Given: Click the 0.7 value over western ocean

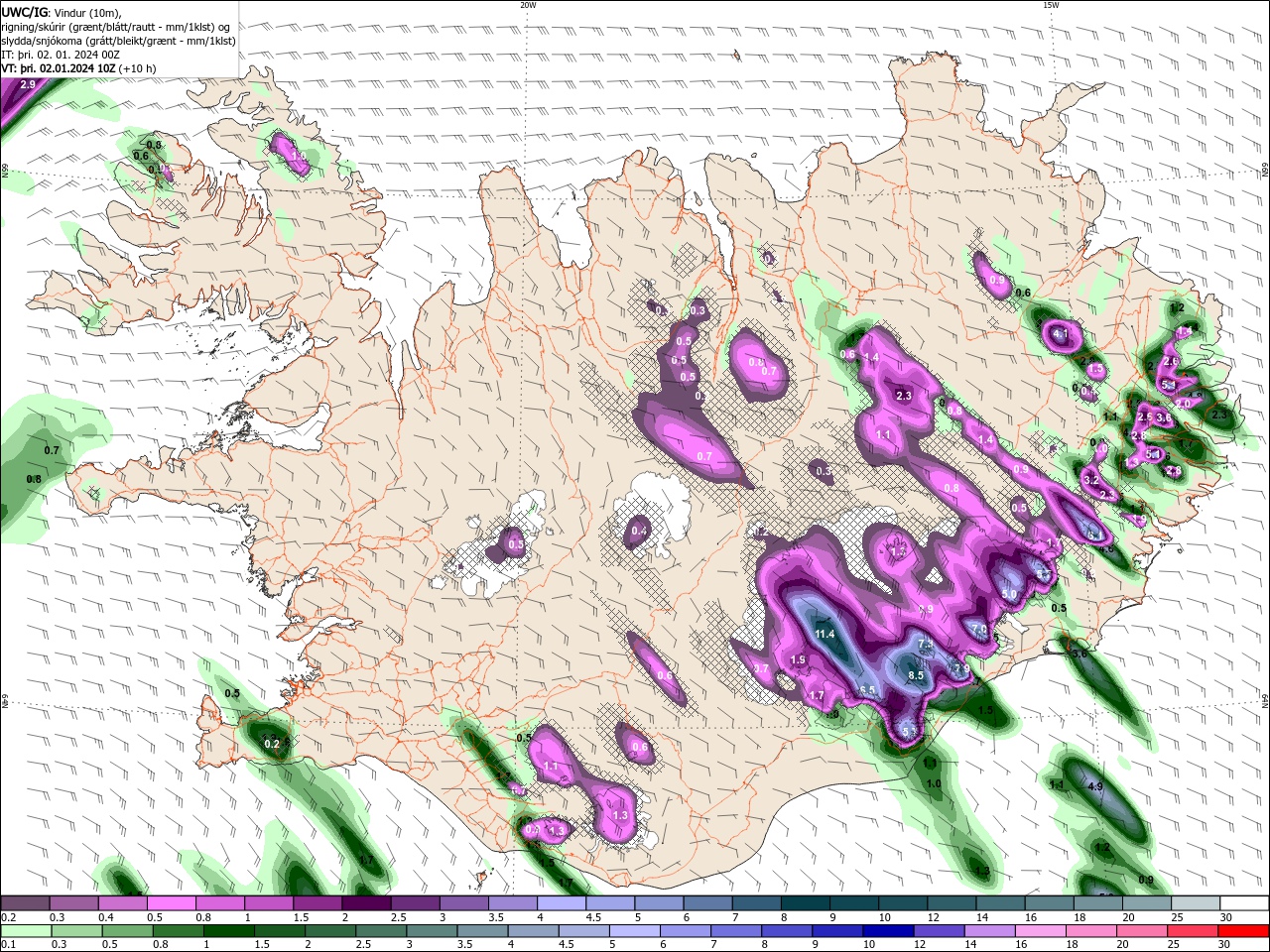Looking at the screenshot, I should [52, 450].
